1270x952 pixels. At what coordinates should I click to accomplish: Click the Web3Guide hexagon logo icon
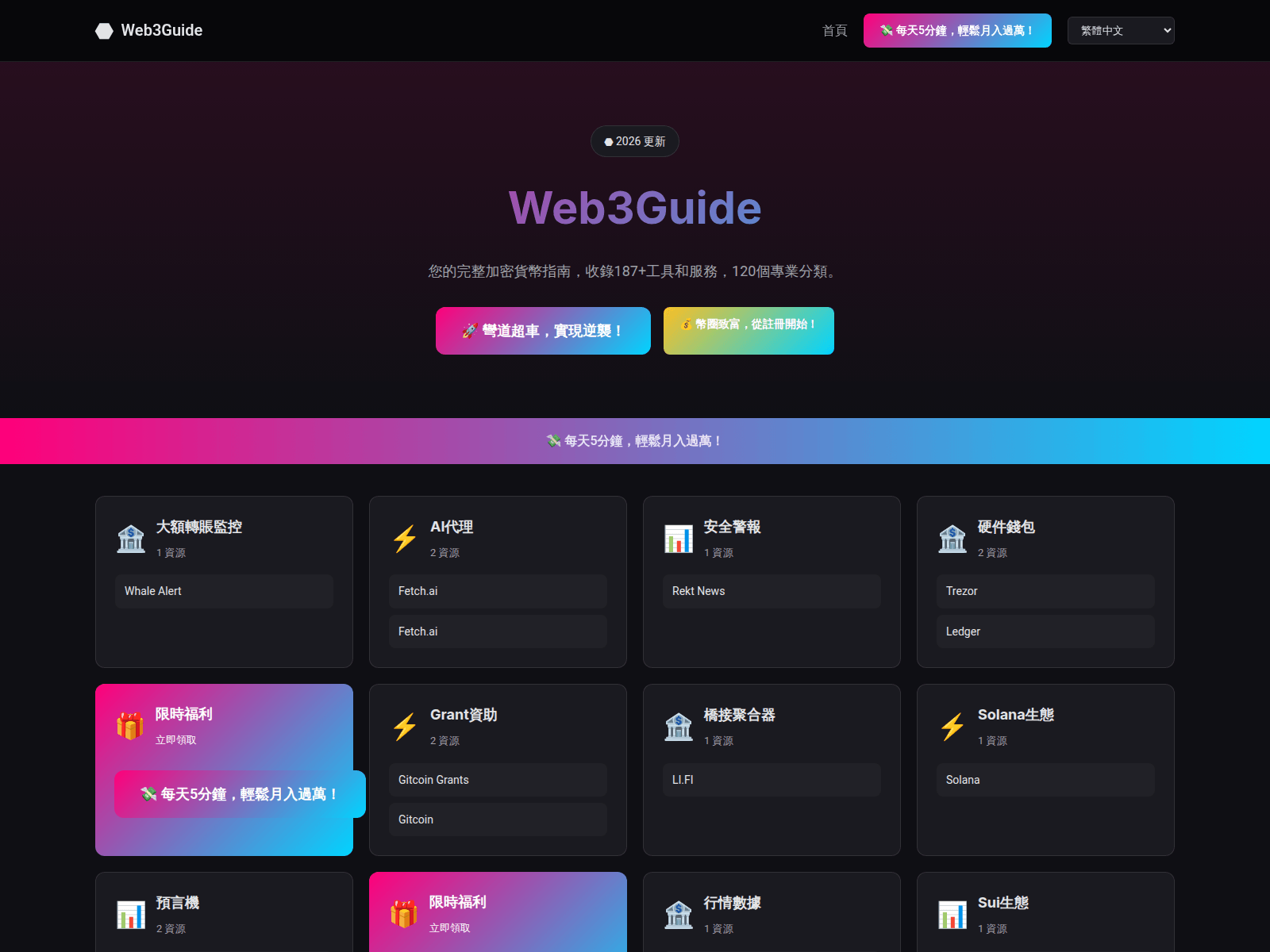104,31
